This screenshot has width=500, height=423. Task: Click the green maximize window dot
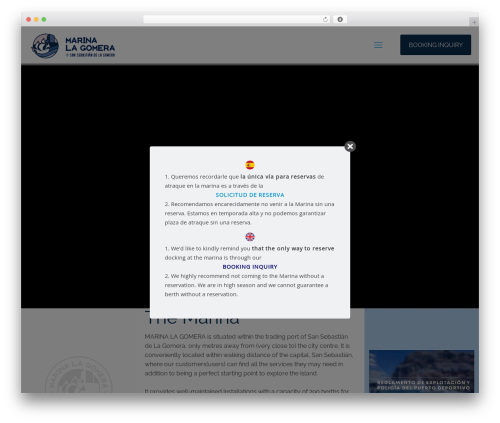(44, 20)
